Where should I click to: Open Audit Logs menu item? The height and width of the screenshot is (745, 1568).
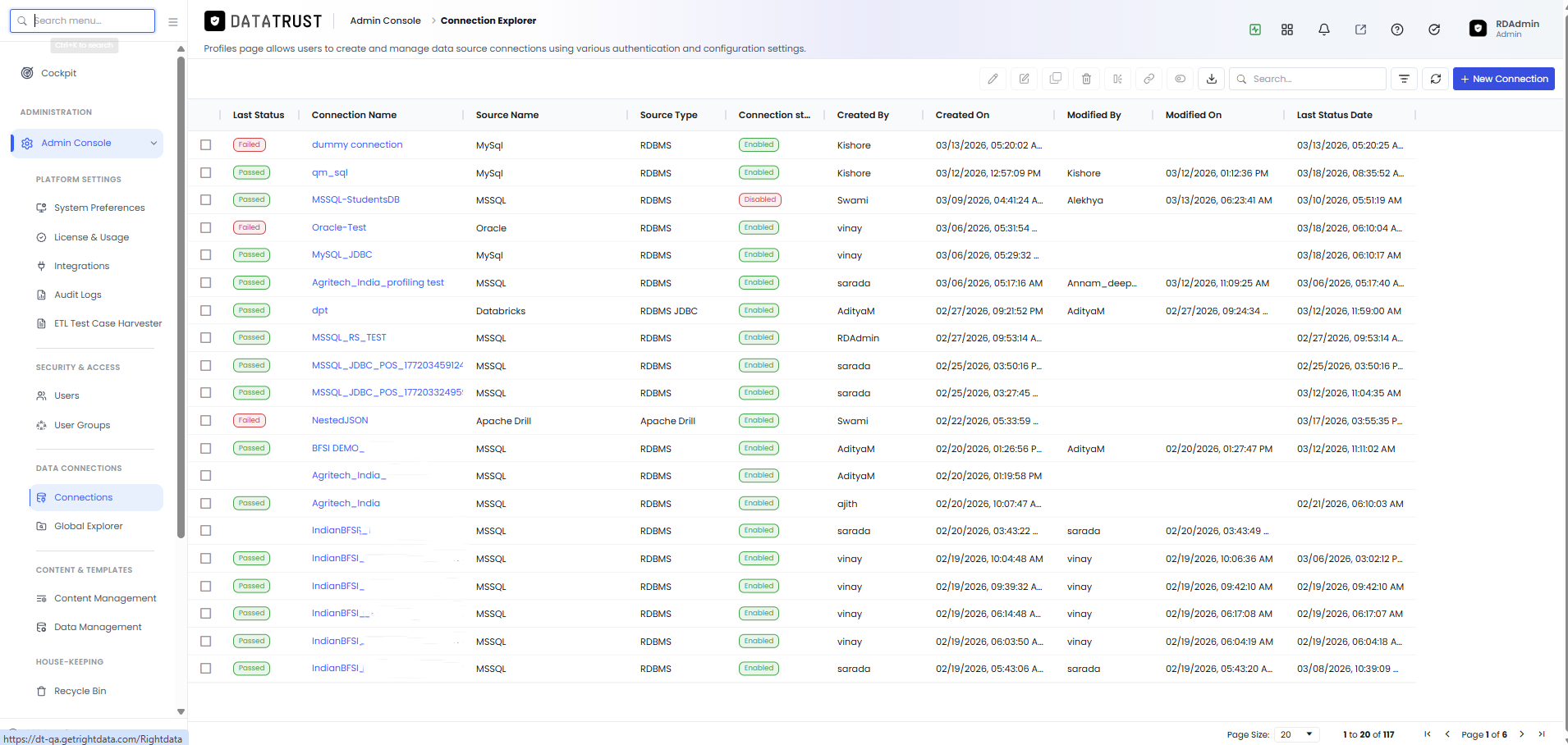tap(78, 295)
